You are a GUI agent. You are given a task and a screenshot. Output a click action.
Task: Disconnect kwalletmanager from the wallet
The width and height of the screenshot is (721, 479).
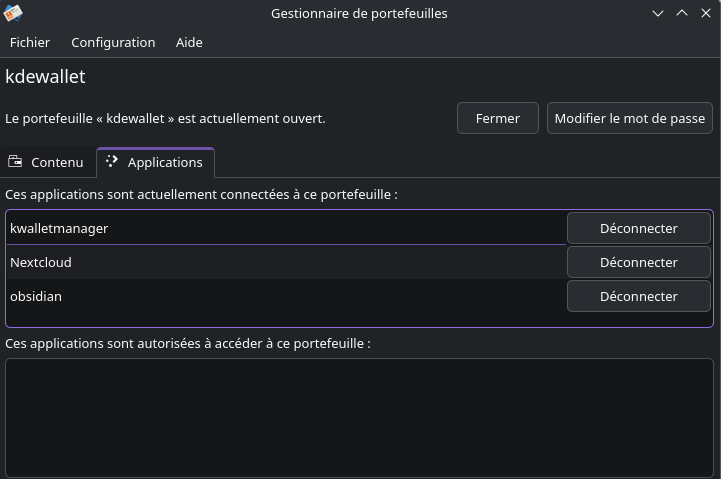[638, 228]
